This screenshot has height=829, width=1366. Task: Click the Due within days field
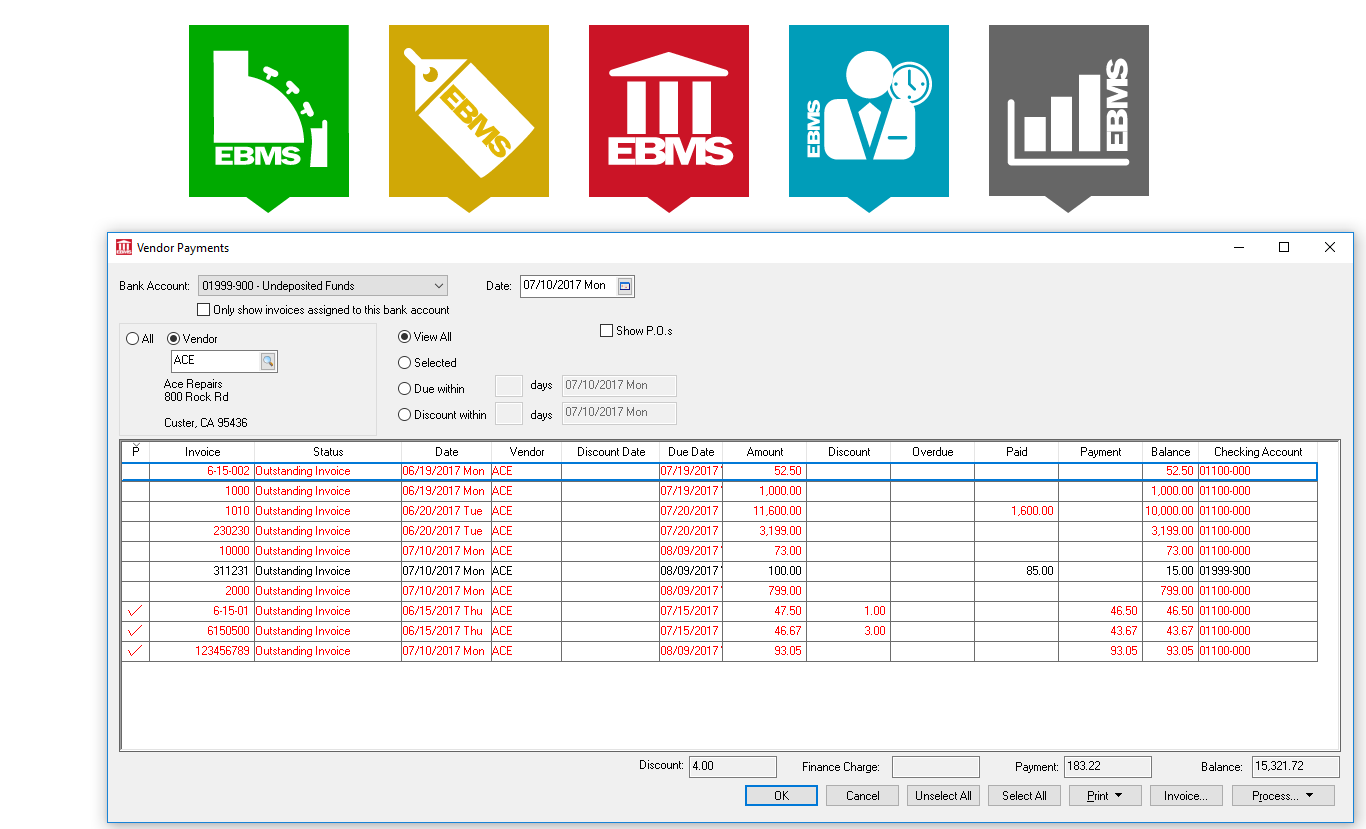click(509, 386)
